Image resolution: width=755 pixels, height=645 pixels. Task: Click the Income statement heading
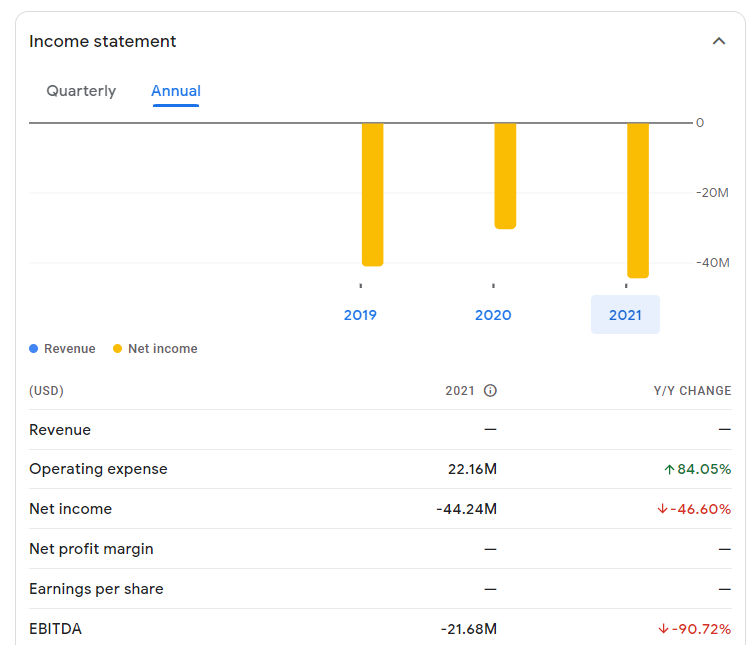[102, 42]
